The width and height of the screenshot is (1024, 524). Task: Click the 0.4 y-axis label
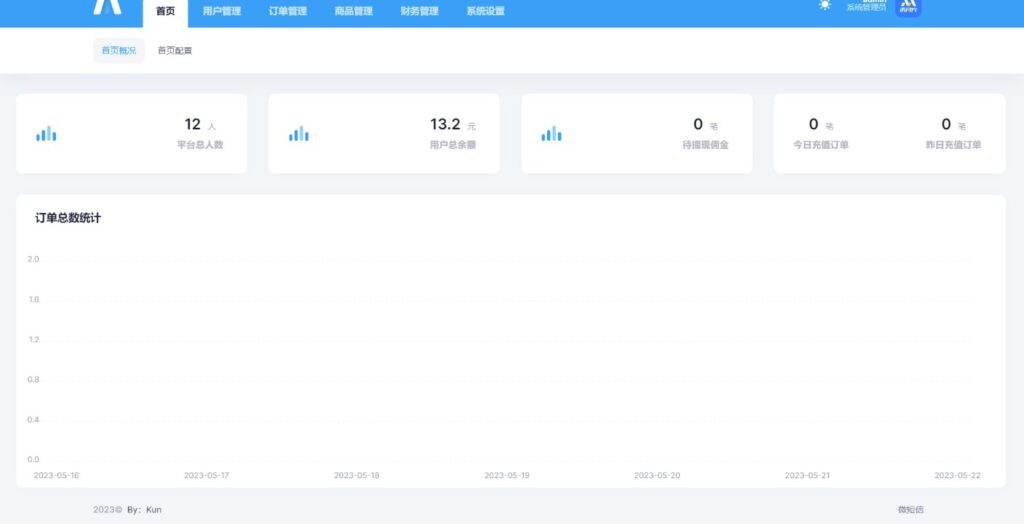pyautogui.click(x=33, y=420)
